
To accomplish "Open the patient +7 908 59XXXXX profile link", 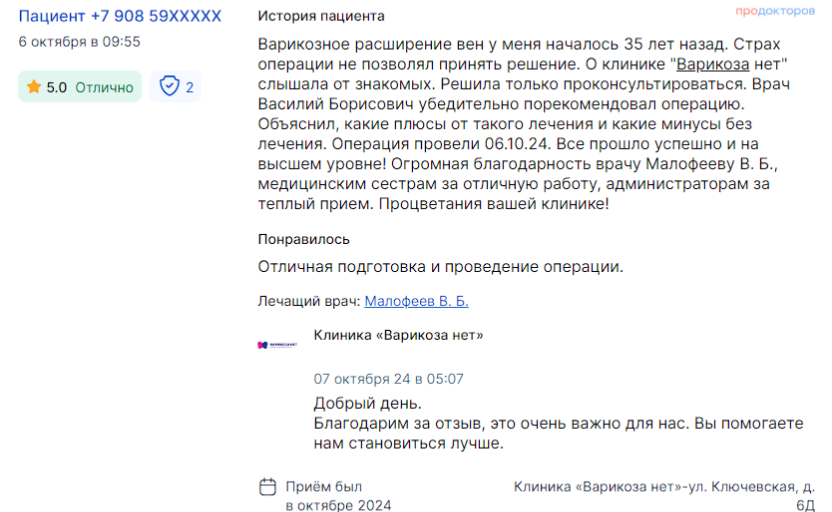I will [120, 16].
